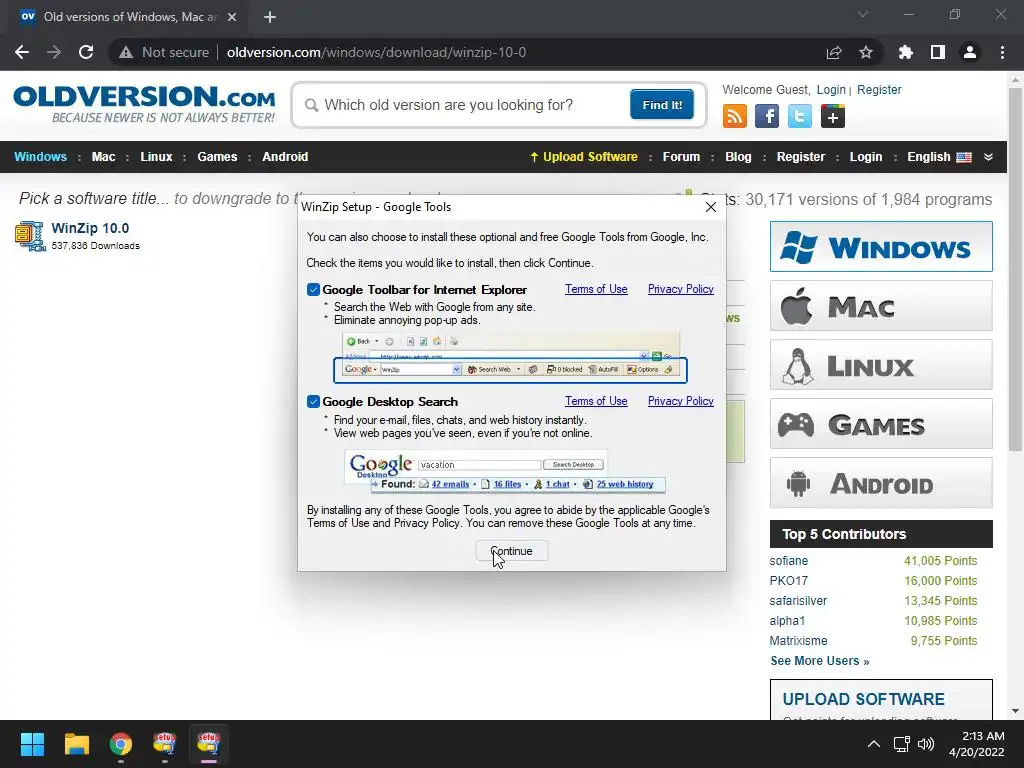Click the RSS feed icon

tap(735, 116)
